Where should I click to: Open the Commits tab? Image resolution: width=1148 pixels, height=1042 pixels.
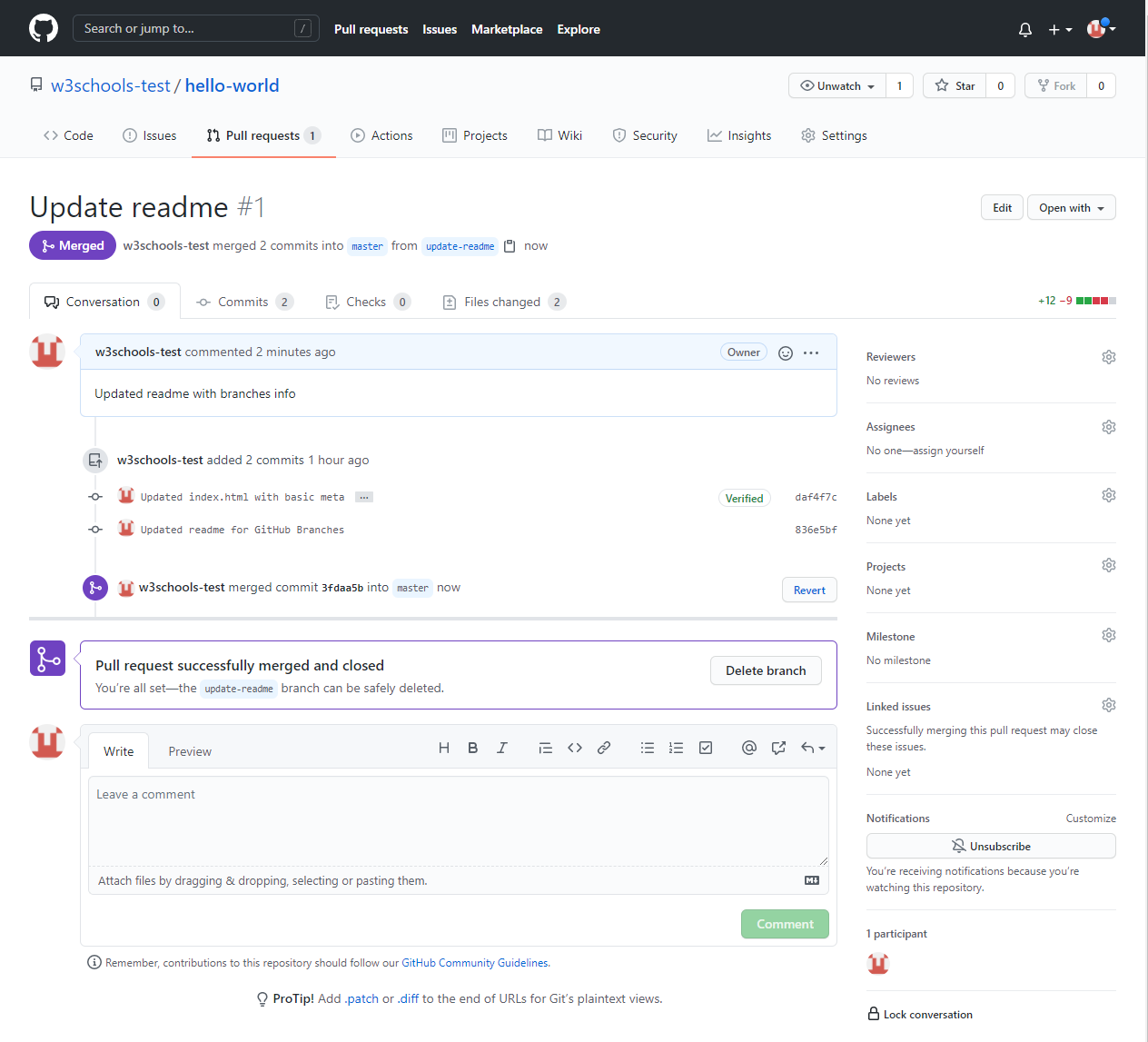243,301
